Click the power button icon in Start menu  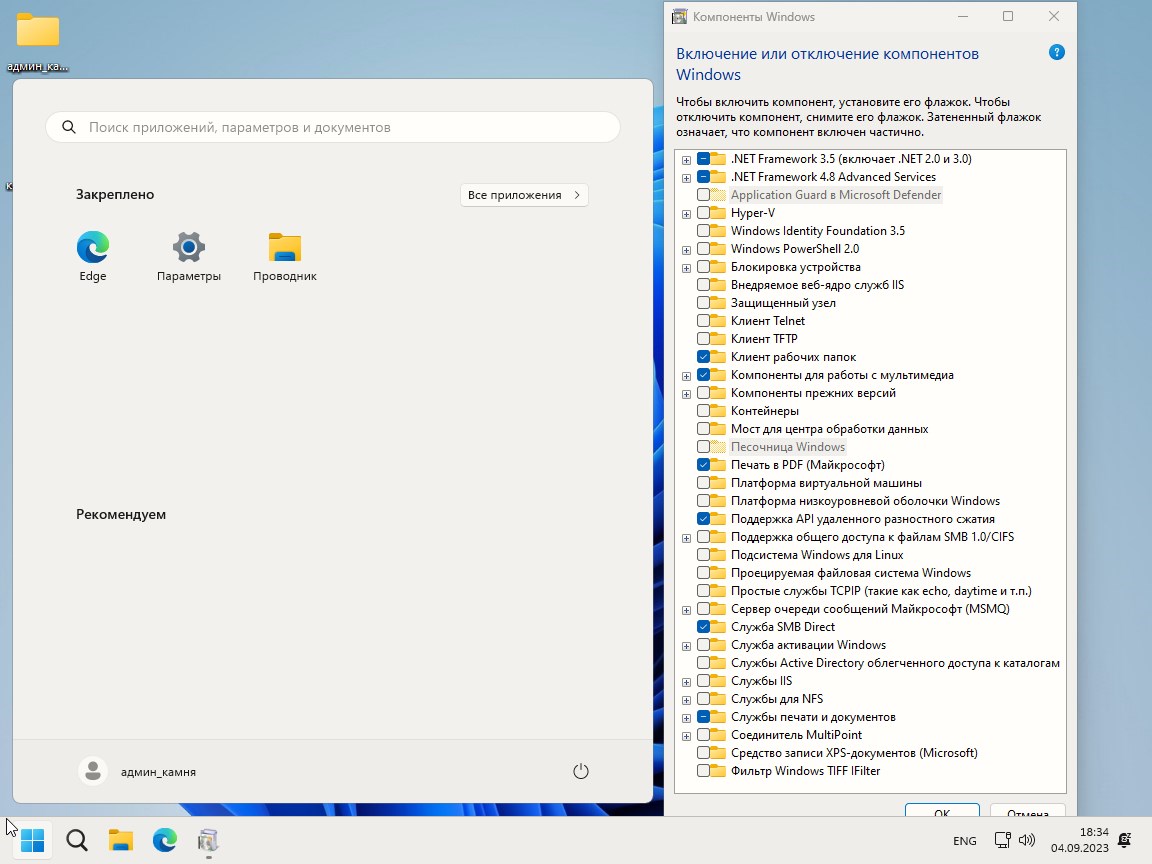[580, 771]
